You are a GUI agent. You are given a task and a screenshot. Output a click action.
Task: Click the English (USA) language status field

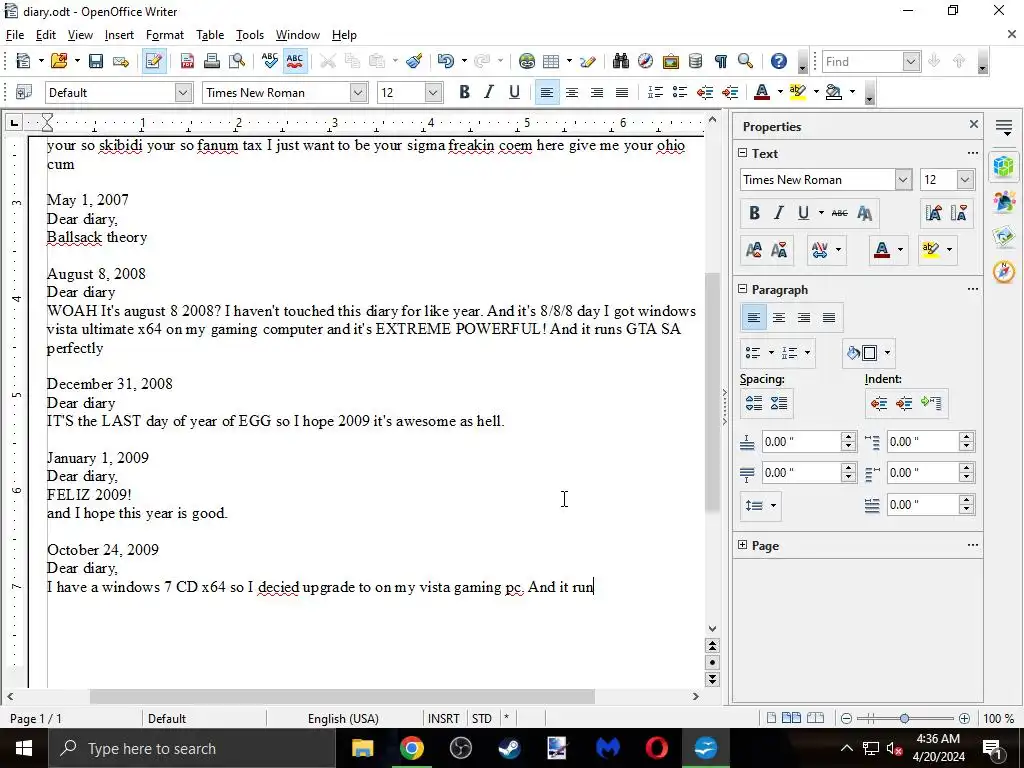click(x=344, y=718)
